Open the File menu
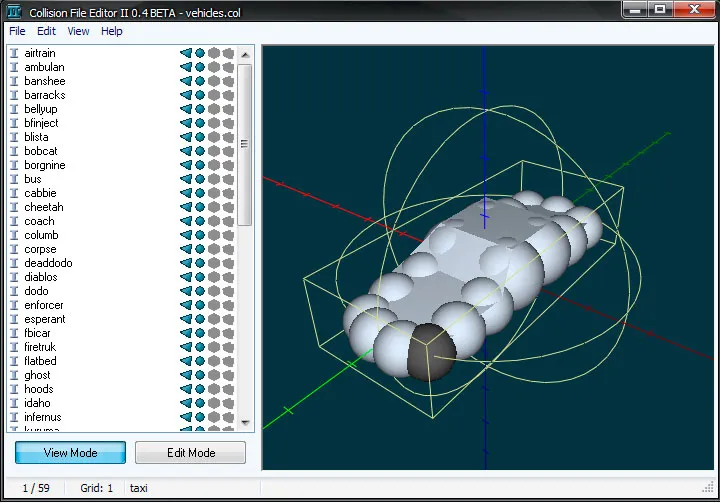 (17, 31)
